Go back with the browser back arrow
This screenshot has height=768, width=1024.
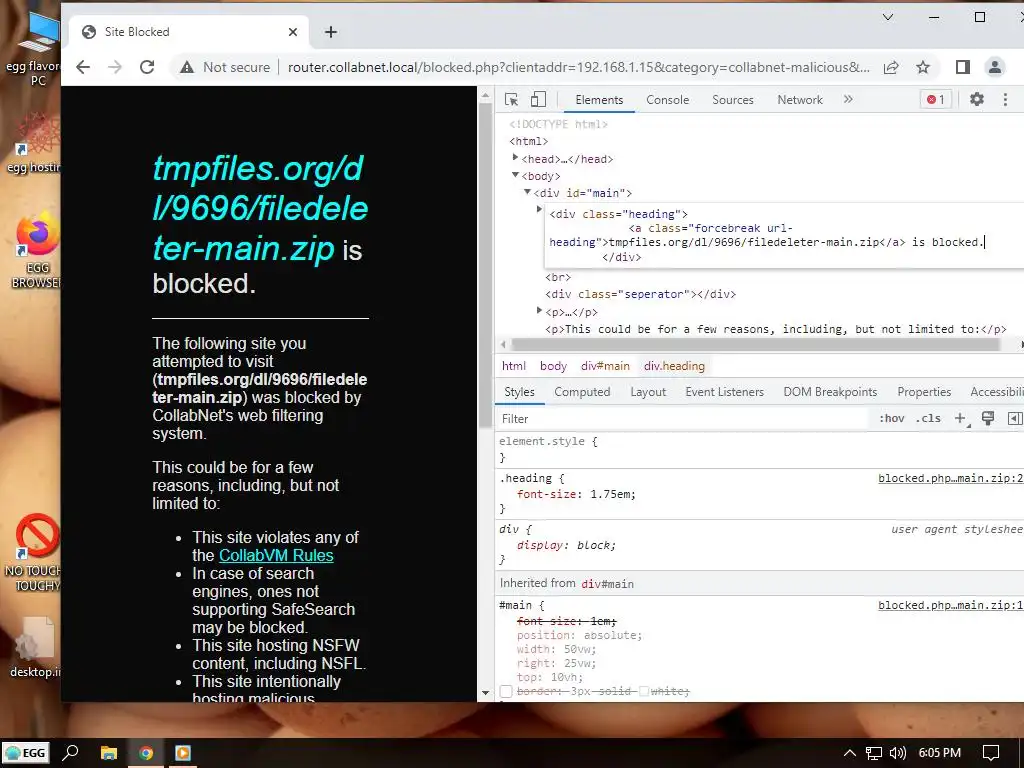click(x=83, y=67)
